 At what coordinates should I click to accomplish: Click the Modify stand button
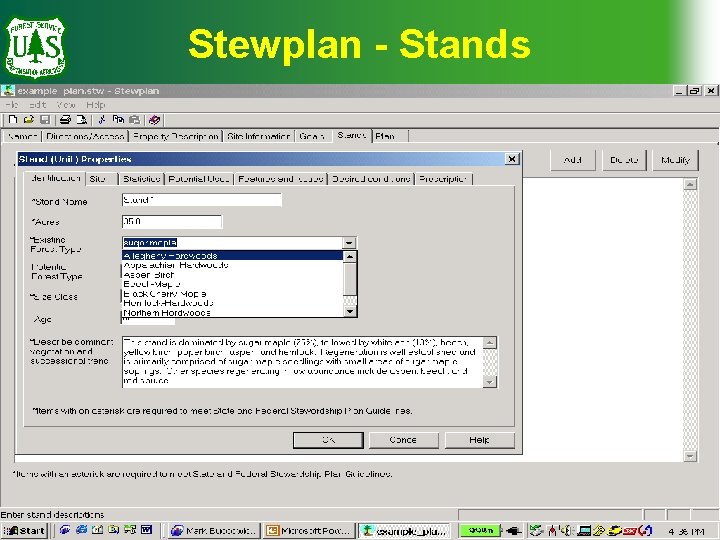tap(675, 160)
